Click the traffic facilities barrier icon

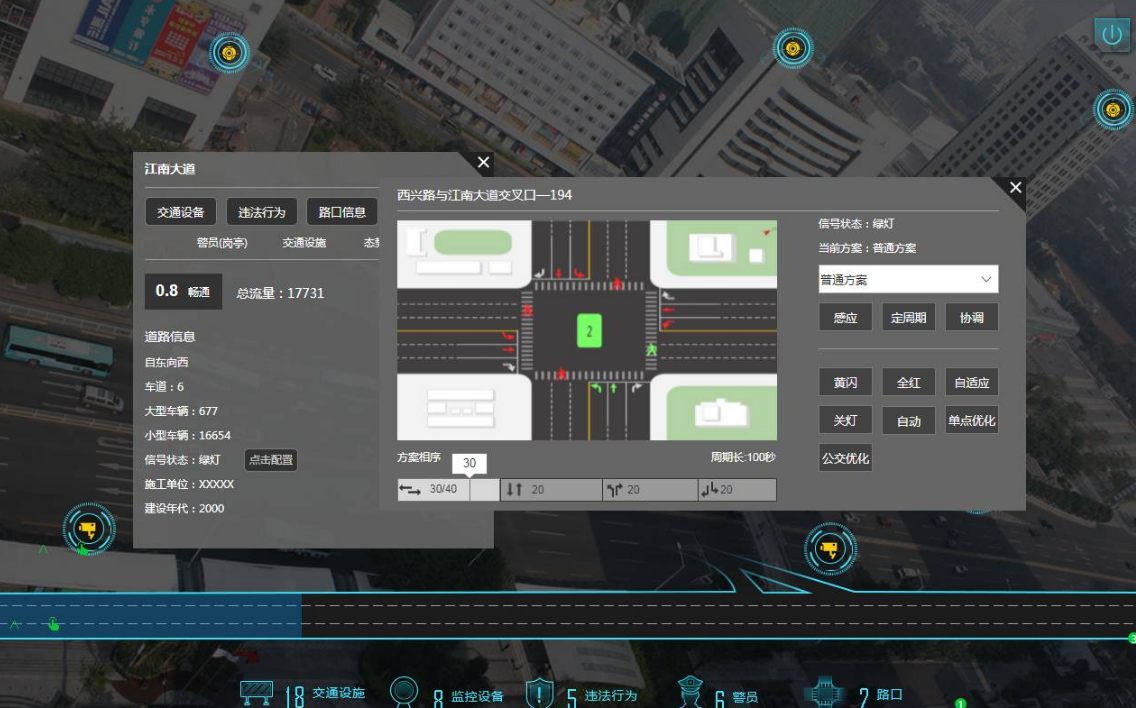tap(256, 693)
